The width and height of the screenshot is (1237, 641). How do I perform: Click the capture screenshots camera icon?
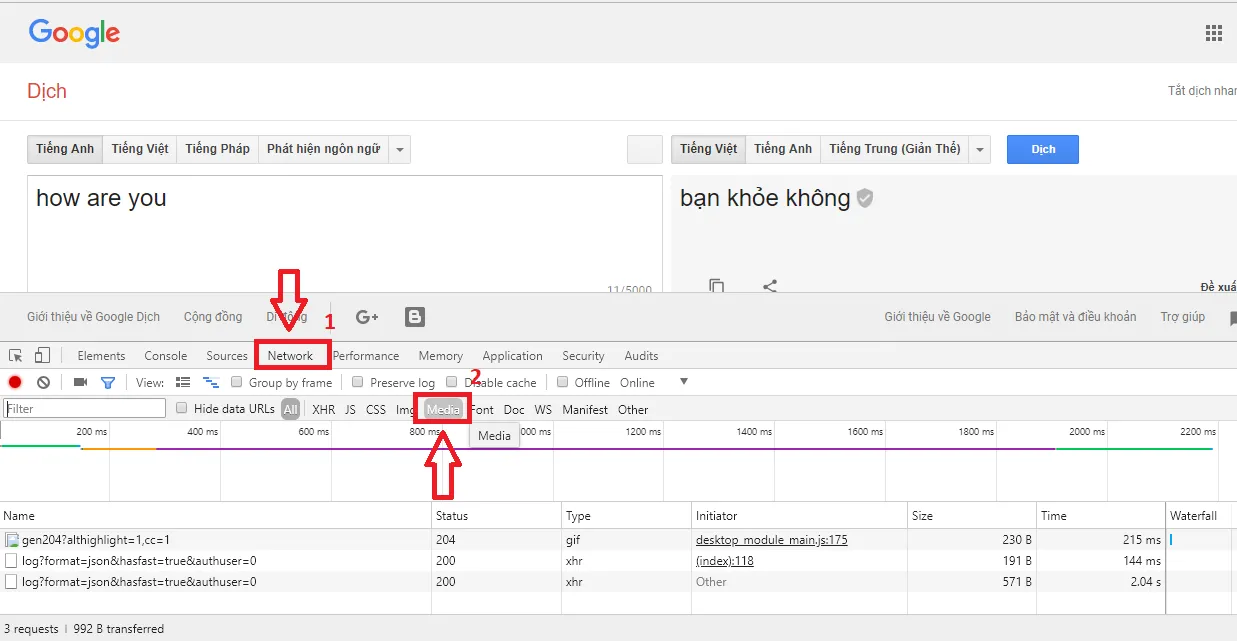point(80,382)
